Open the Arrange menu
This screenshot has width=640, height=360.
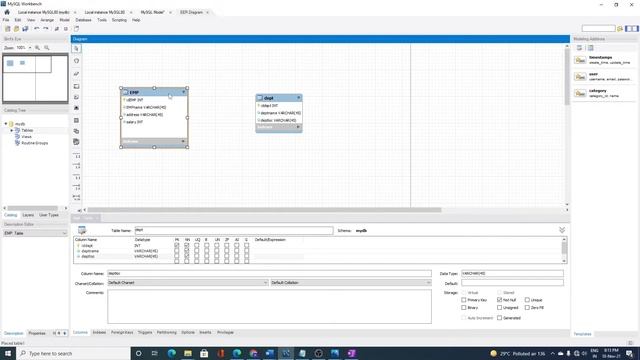coord(47,20)
